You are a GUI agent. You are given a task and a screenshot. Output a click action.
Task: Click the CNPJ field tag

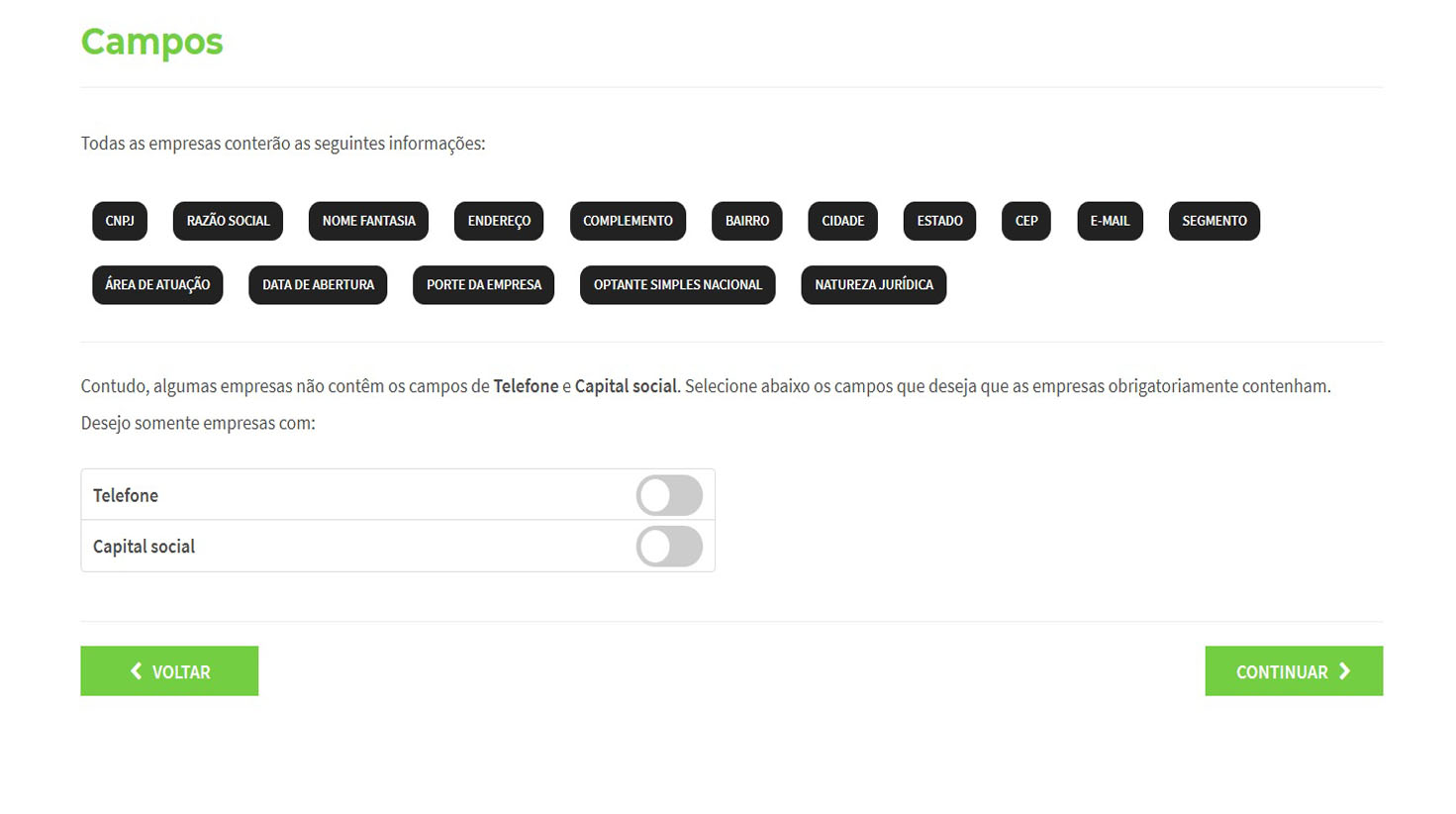120,221
